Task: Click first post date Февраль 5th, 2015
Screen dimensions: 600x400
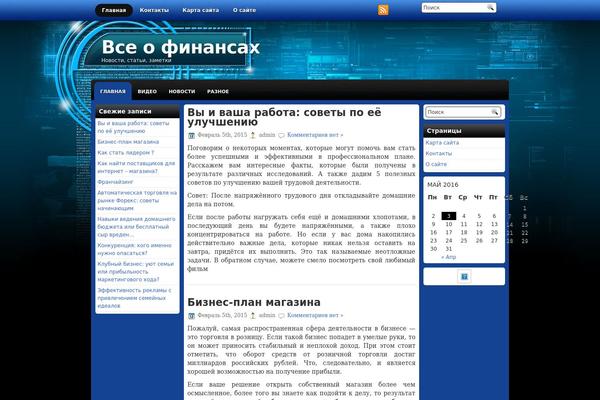Action: click(x=222, y=135)
